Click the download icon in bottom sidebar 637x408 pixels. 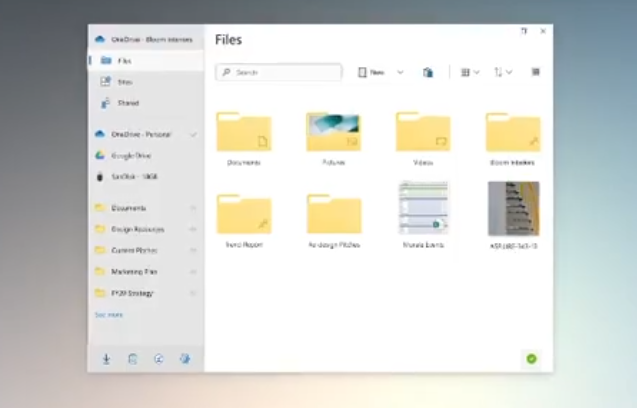click(105, 359)
